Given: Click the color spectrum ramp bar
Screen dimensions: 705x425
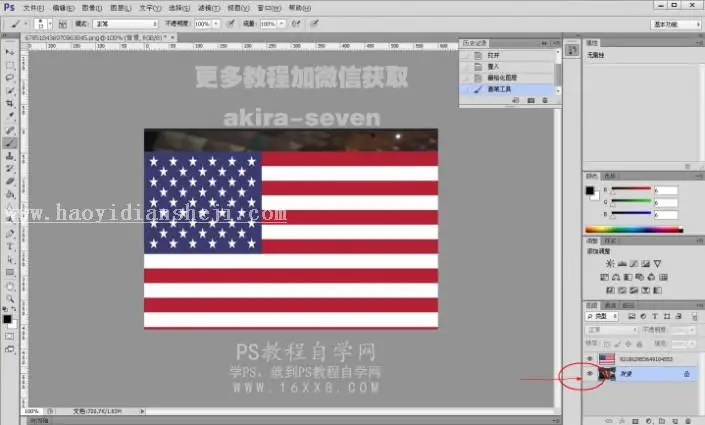Looking at the screenshot, I should (x=634, y=230).
